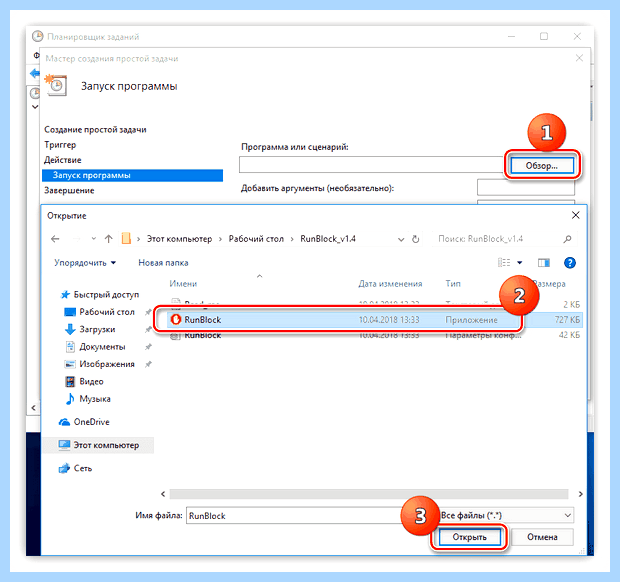Select Изображения in navigation pane
Viewport: 620px width, 582px height.
pyautogui.click(x=107, y=364)
